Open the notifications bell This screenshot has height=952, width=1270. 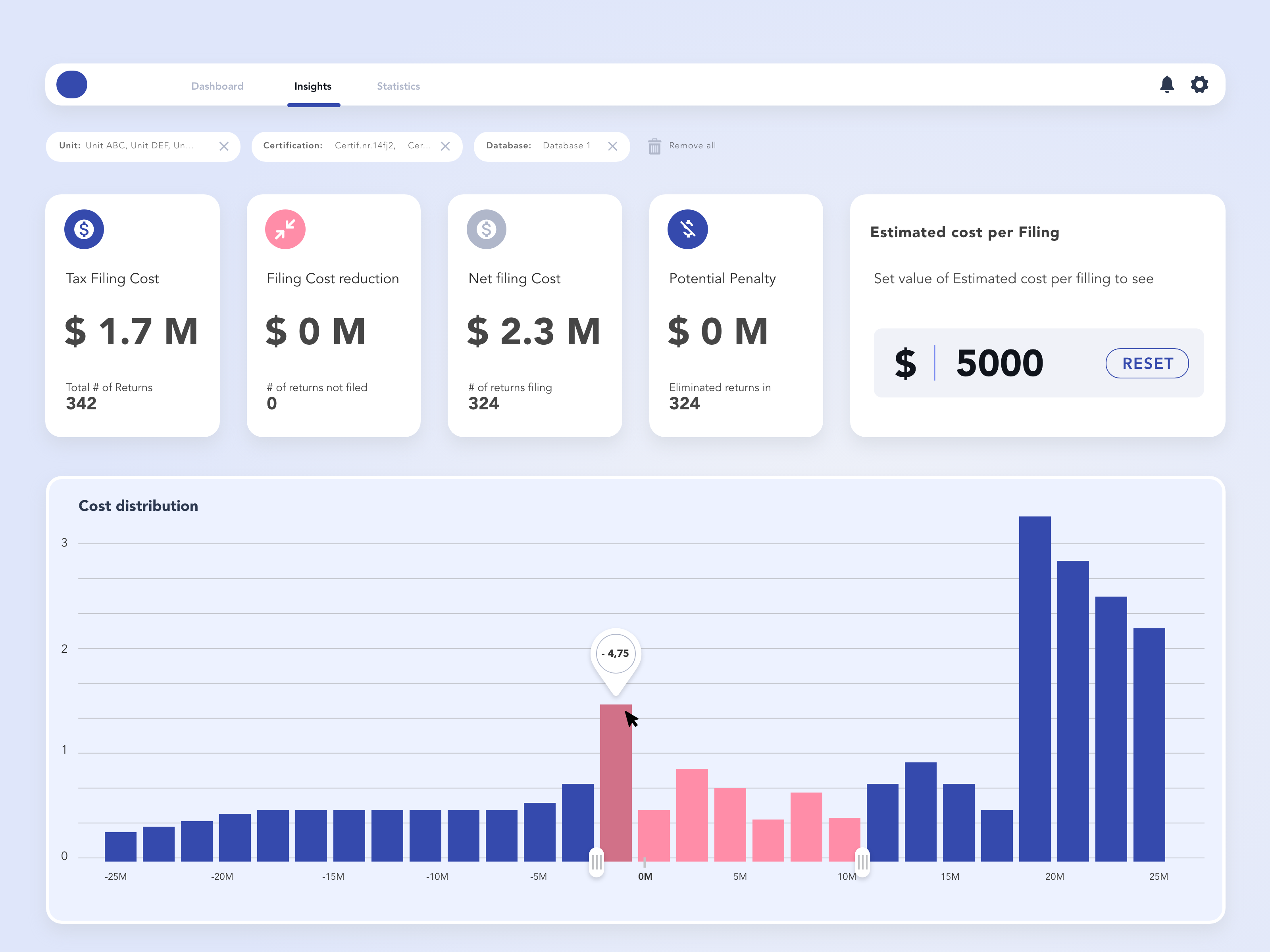pos(1167,84)
